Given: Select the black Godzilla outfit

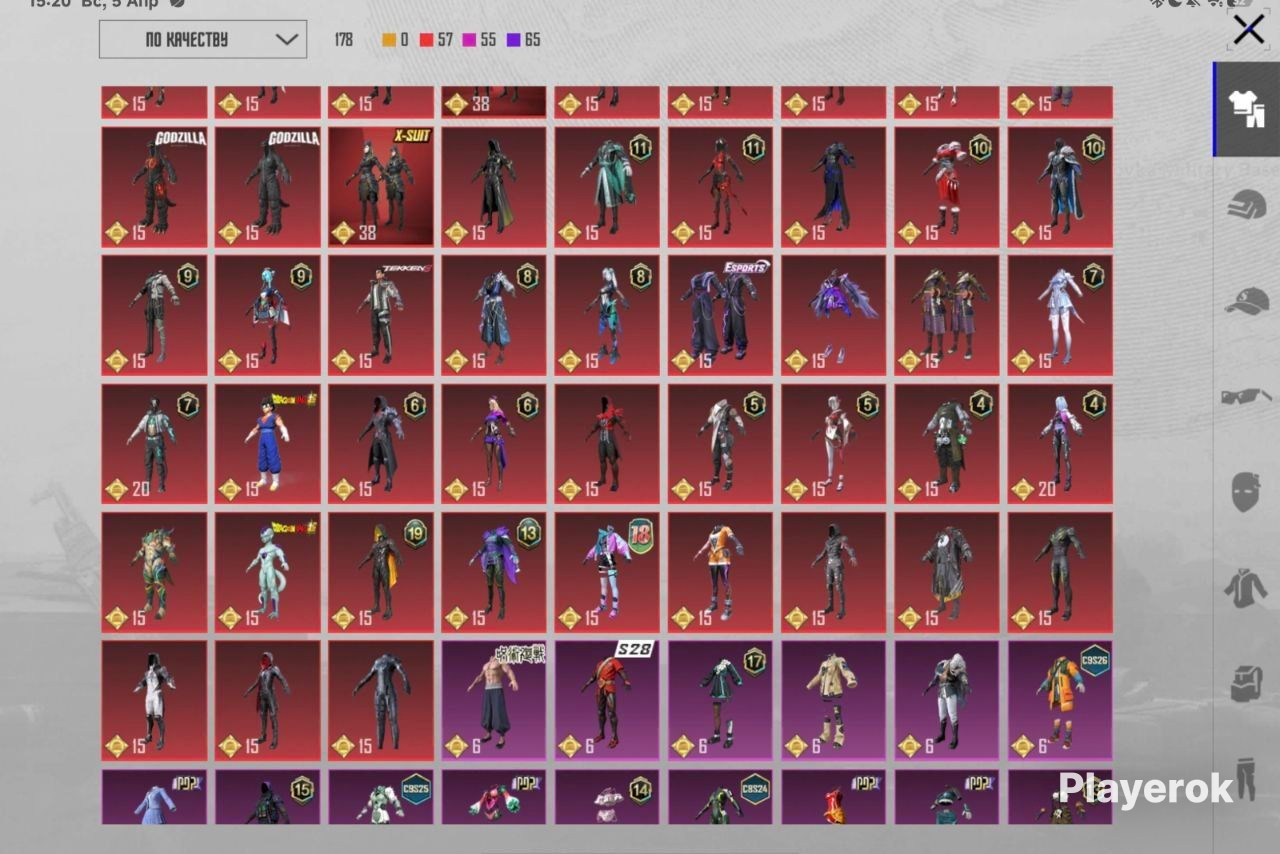Looking at the screenshot, I should [268, 187].
